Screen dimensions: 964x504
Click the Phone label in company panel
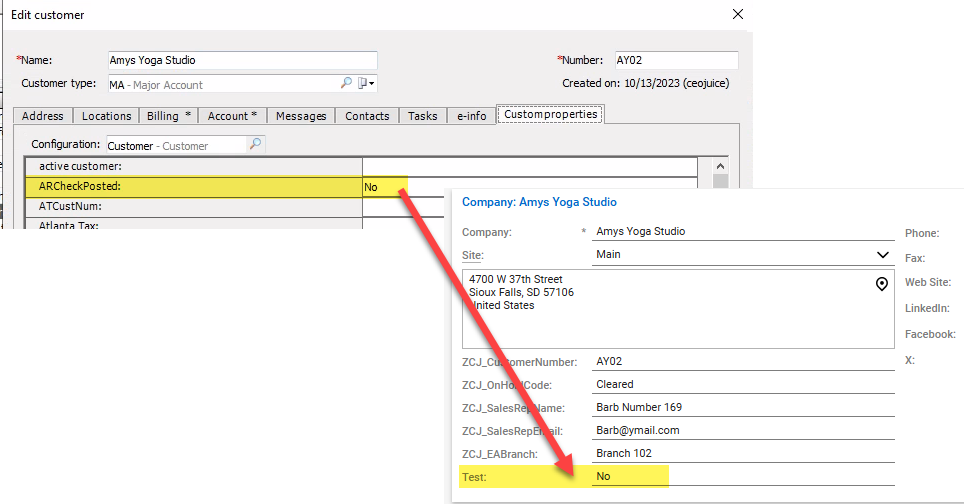click(x=922, y=234)
